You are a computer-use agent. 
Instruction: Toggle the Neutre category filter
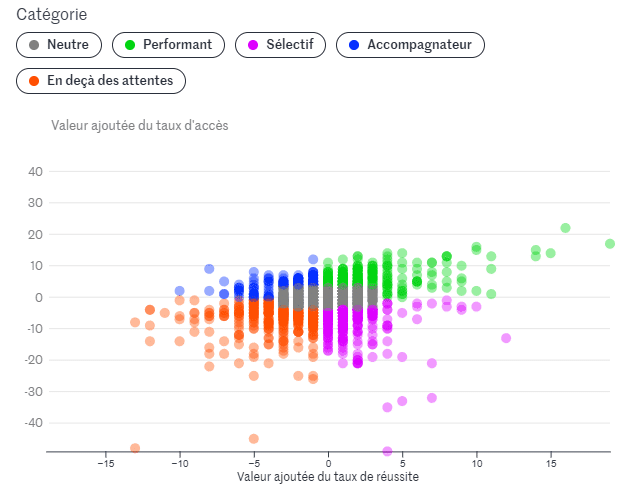coord(58,45)
